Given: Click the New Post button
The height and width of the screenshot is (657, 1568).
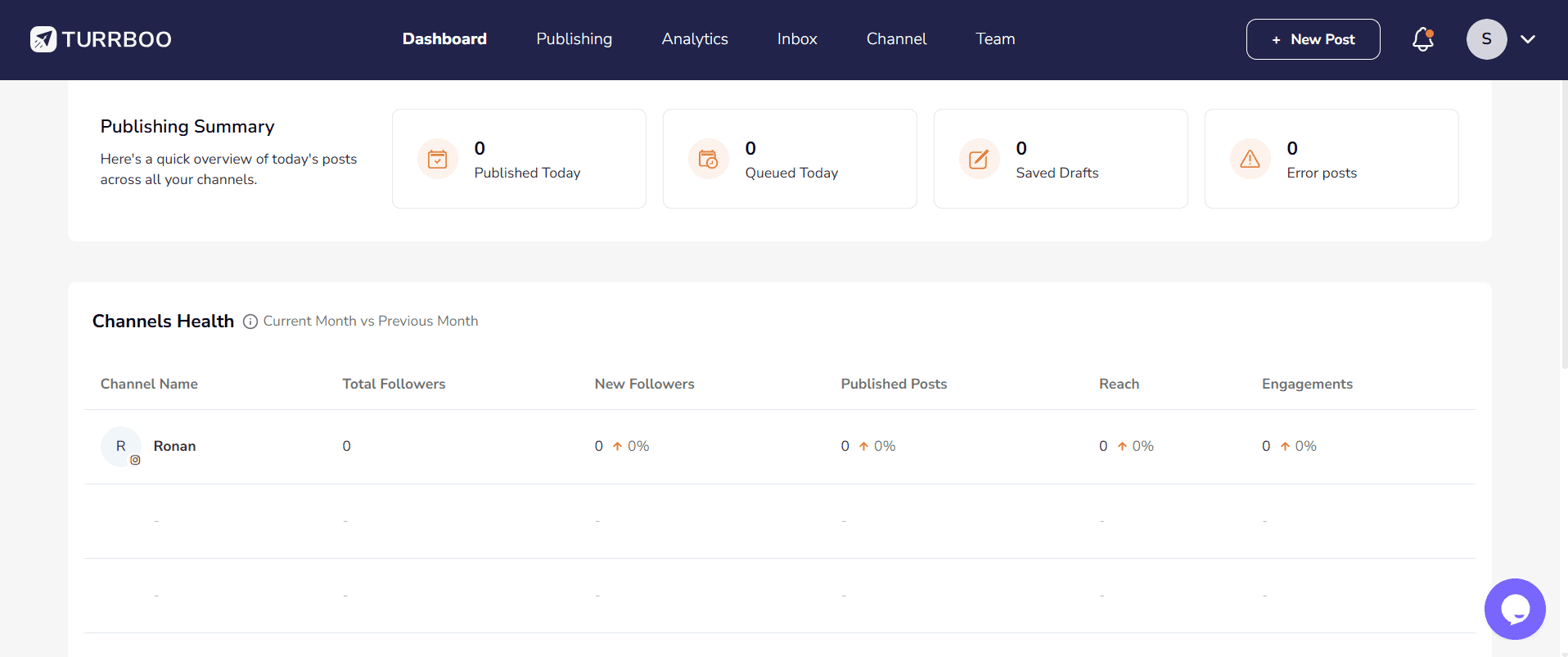Looking at the screenshot, I should [x=1313, y=39].
